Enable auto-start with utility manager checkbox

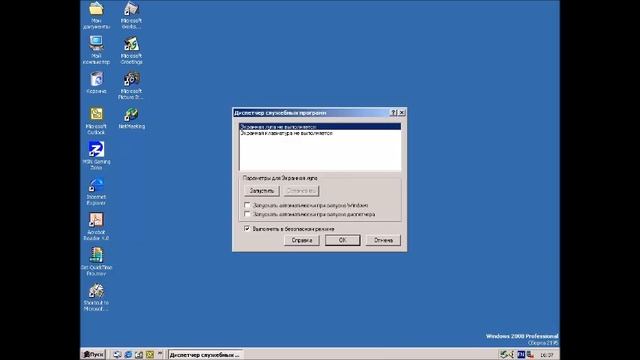[x=247, y=214]
